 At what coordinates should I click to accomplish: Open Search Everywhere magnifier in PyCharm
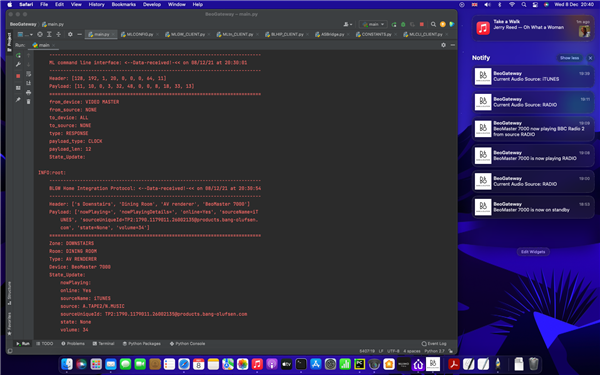pos(433,24)
